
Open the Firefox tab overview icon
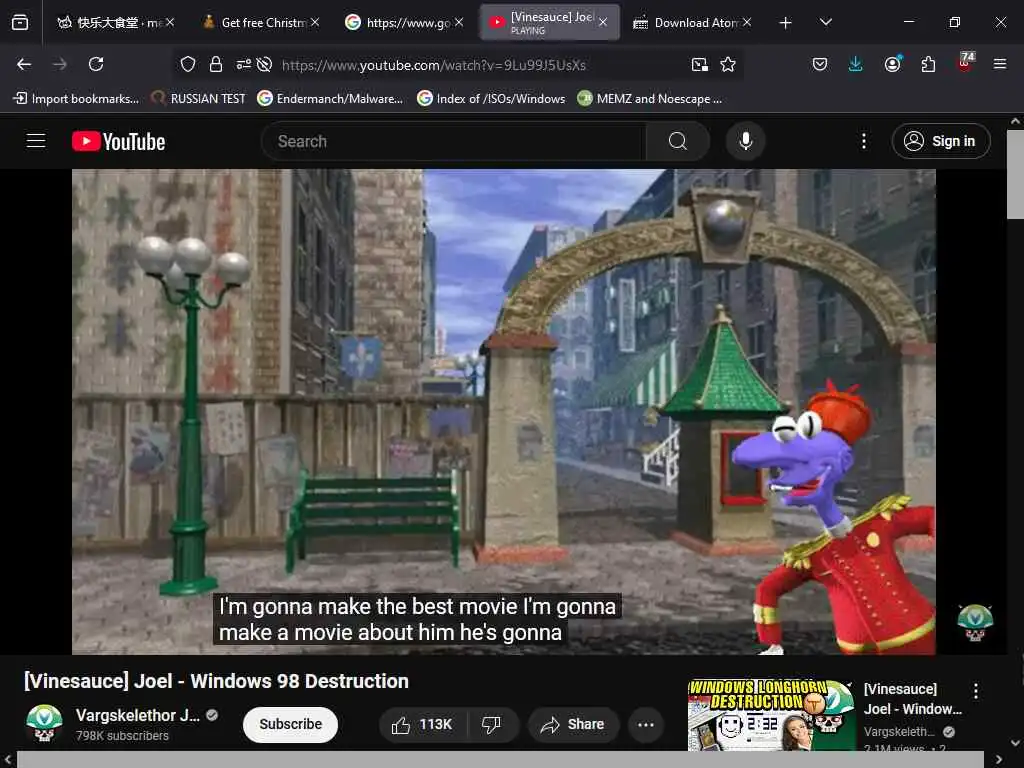click(x=20, y=22)
